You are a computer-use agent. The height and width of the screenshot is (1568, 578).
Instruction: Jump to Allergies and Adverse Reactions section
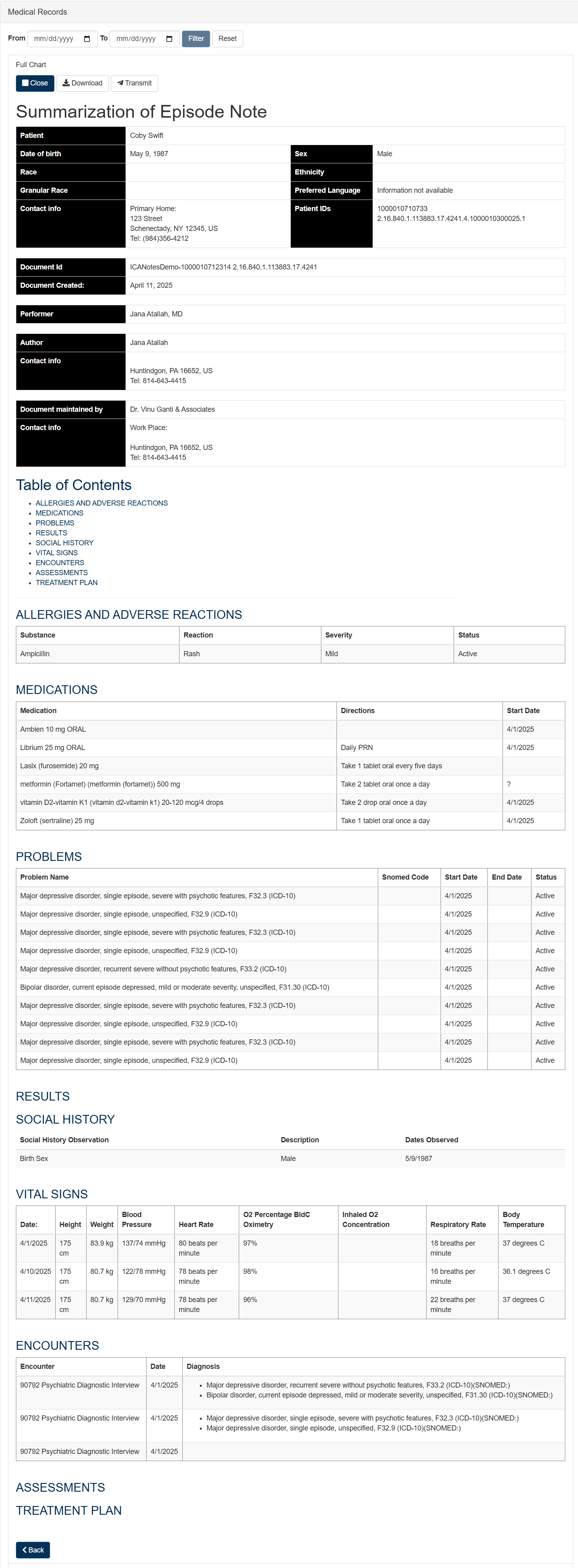point(102,504)
